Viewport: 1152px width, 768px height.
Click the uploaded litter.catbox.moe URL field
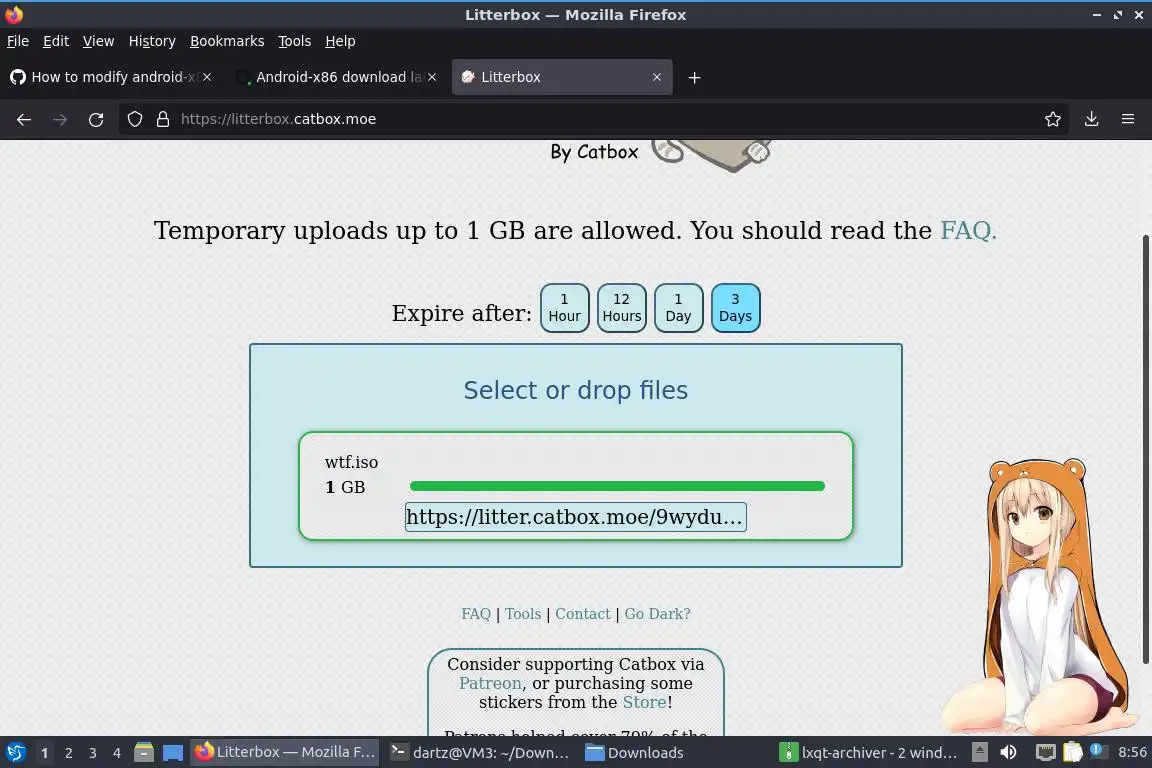tap(575, 517)
